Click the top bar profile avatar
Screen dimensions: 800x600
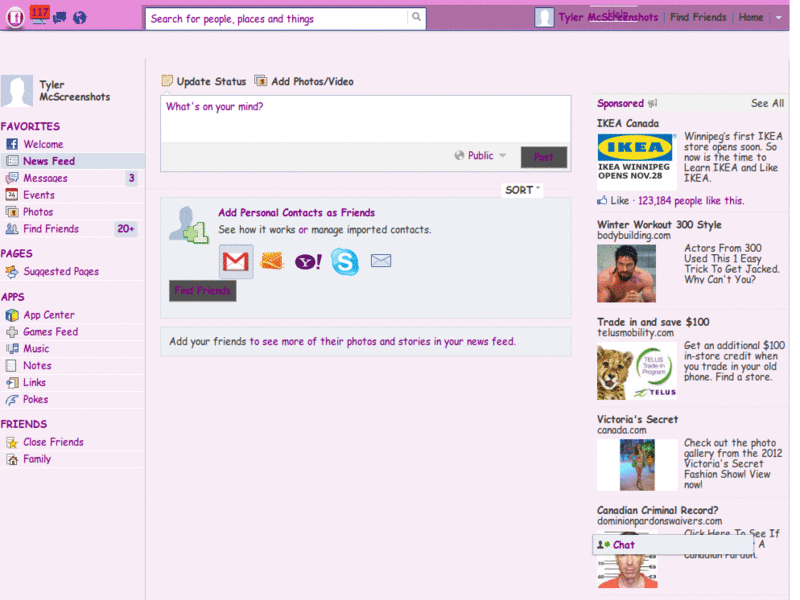click(544, 18)
